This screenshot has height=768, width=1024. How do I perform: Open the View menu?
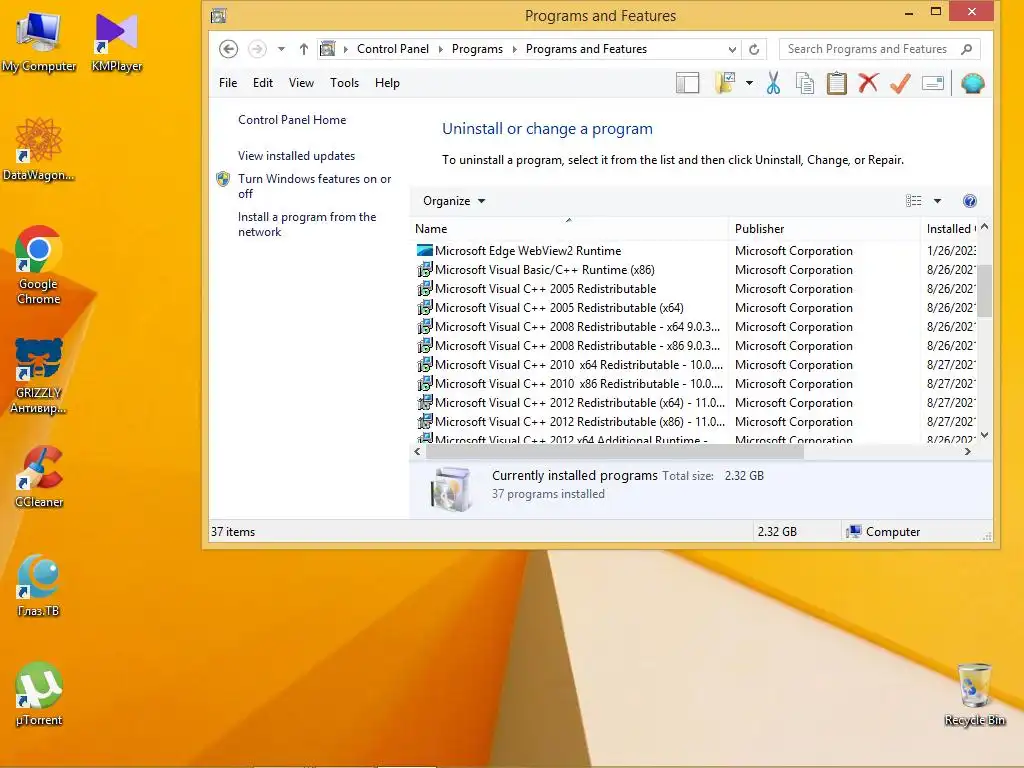click(x=301, y=83)
